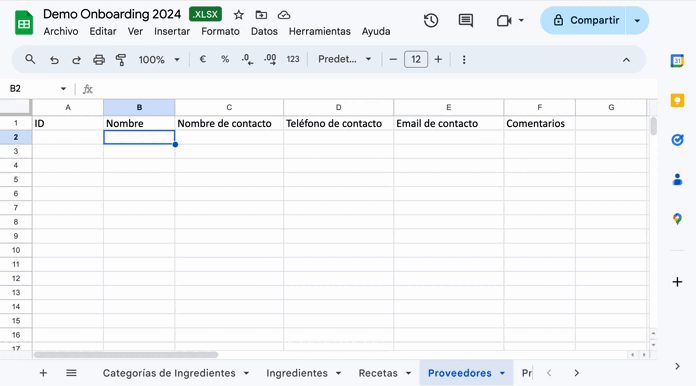Open the Insertar menu

tap(172, 31)
